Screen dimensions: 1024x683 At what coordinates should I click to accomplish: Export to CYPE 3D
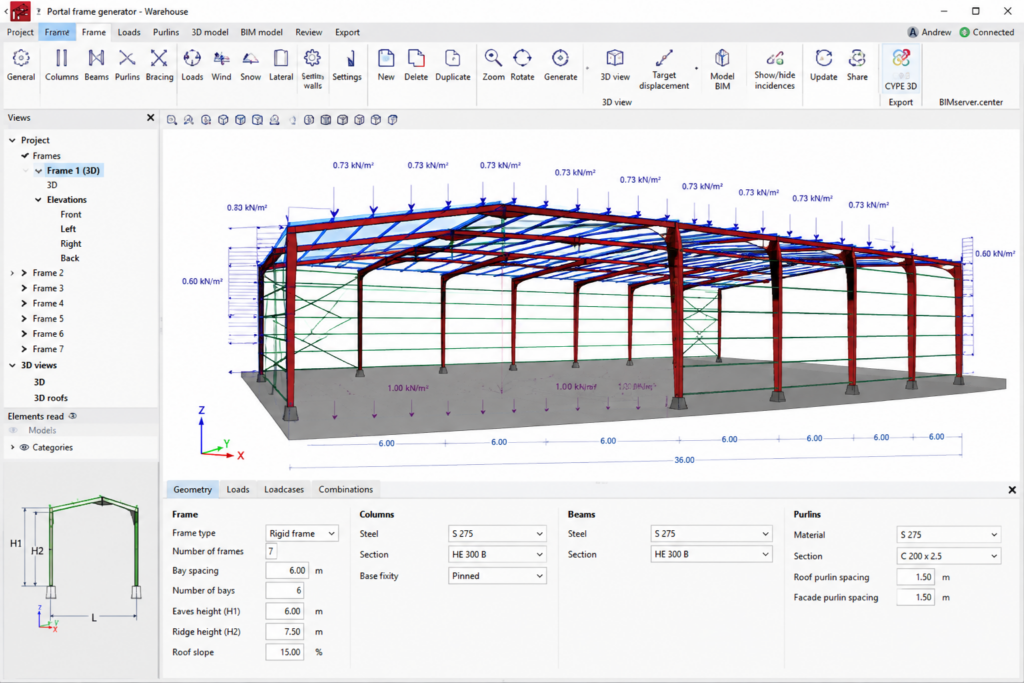(901, 69)
